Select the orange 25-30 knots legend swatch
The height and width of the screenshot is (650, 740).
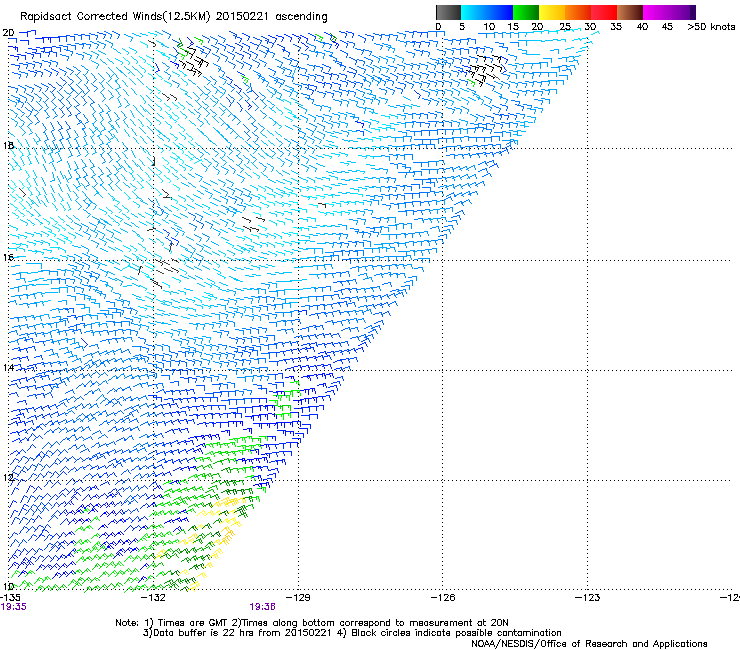point(578,12)
